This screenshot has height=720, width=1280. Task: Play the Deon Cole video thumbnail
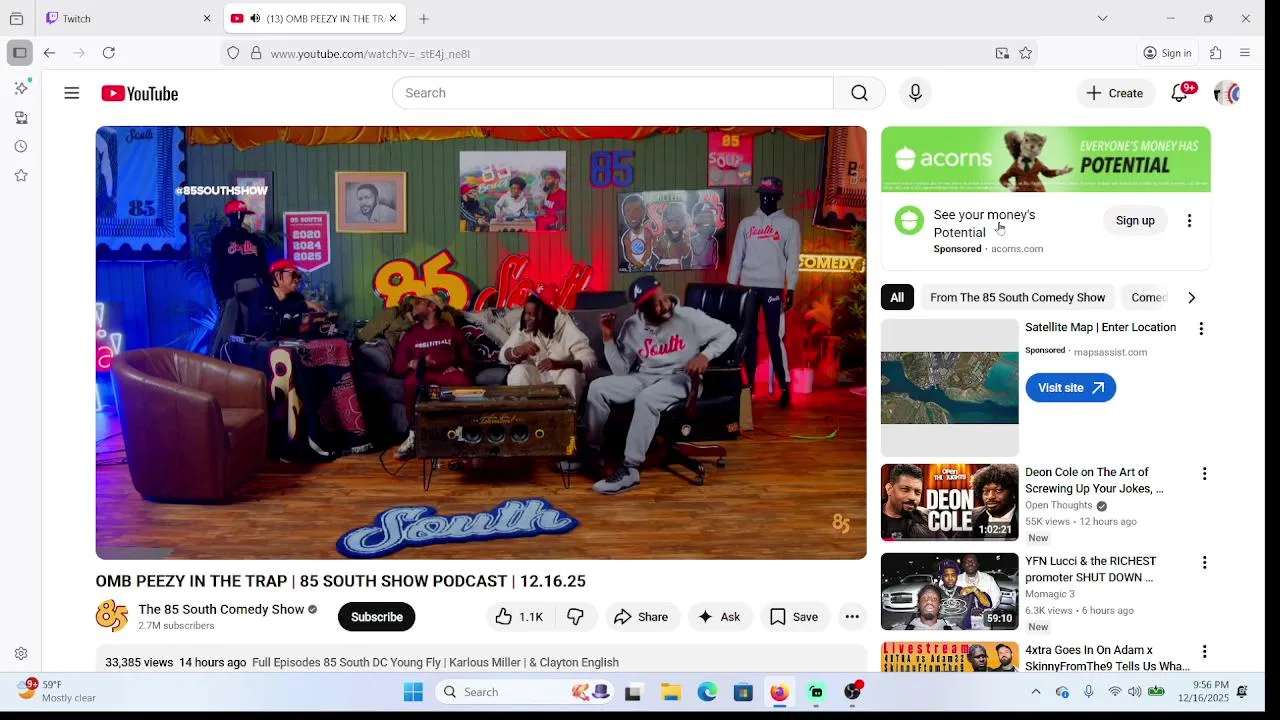(x=949, y=501)
